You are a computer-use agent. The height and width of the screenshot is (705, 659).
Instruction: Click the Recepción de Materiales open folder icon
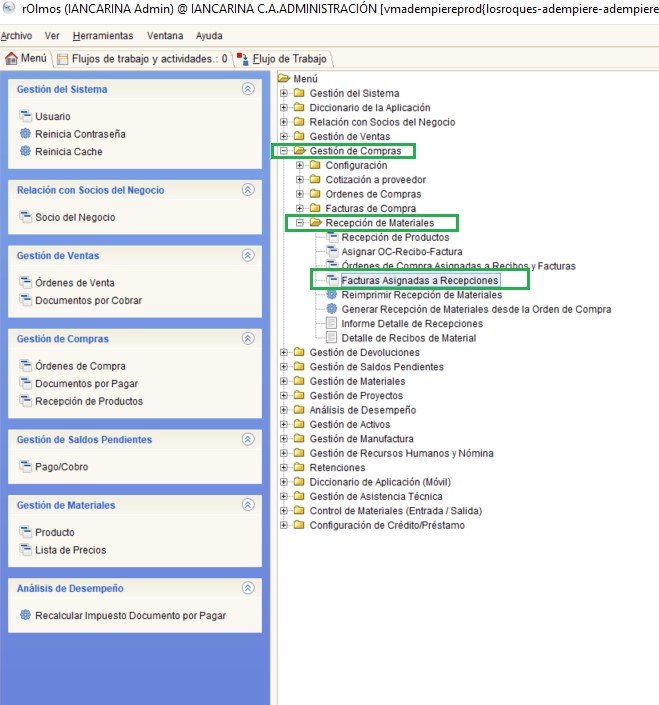pyautogui.click(x=316, y=223)
